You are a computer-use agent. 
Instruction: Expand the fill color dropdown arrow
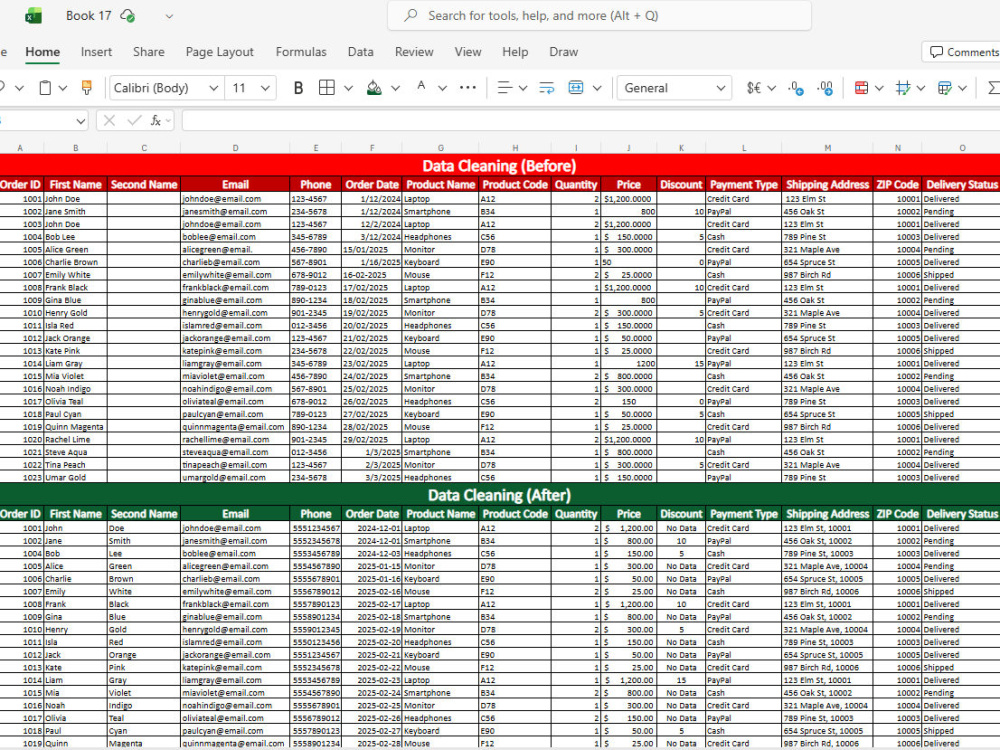(x=395, y=88)
